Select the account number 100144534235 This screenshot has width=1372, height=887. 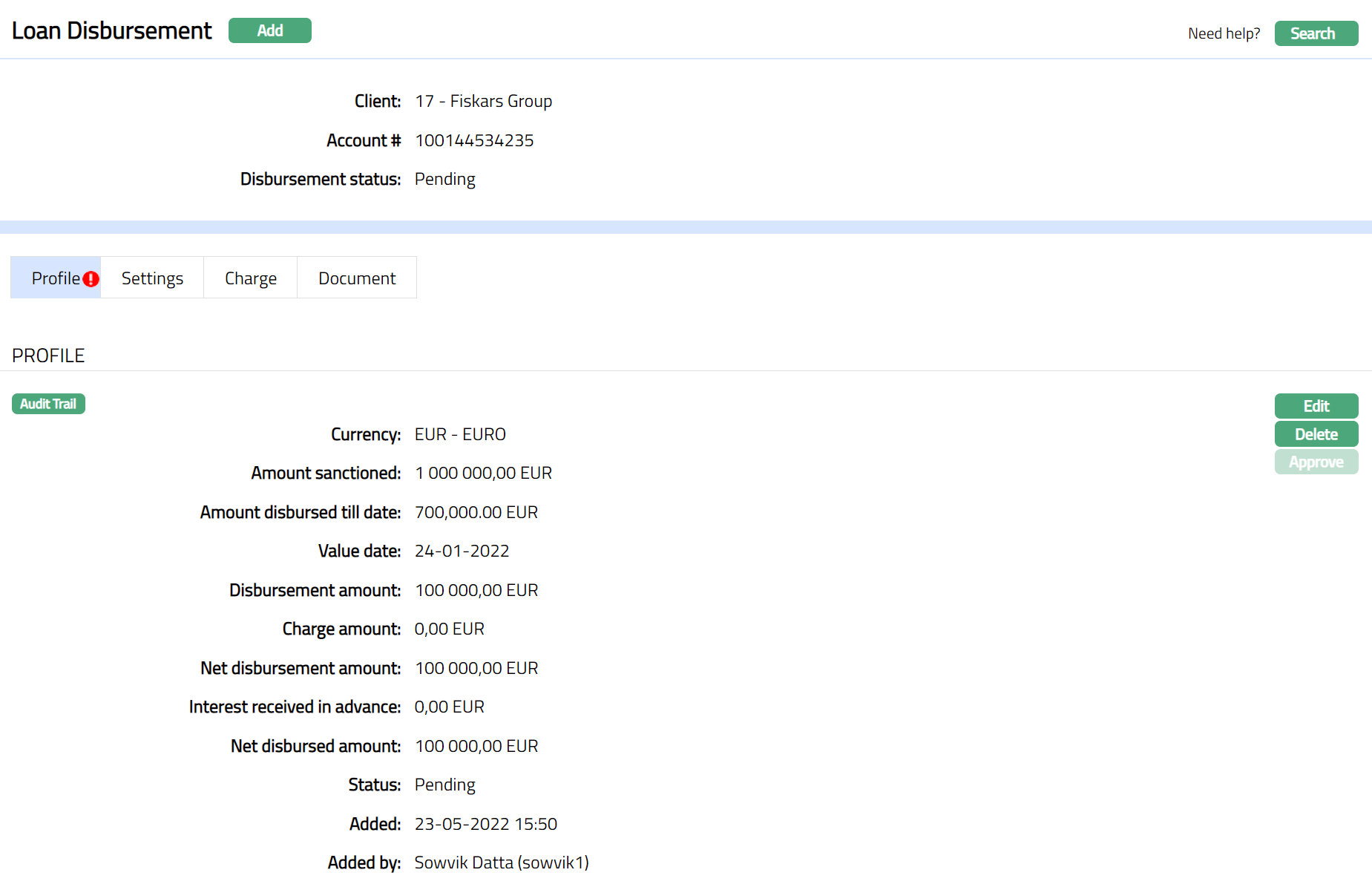click(x=474, y=140)
